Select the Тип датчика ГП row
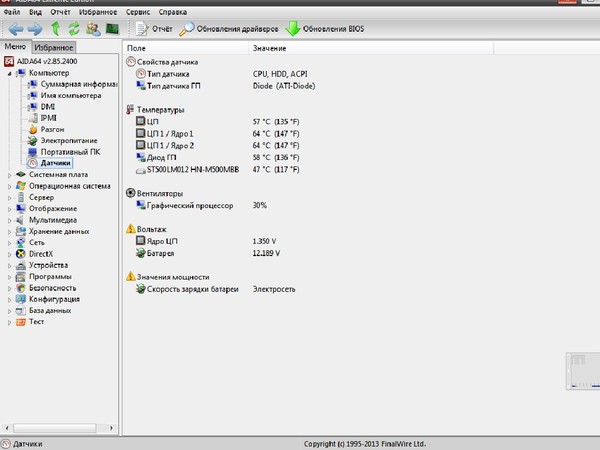This screenshot has width=600, height=450. [x=226, y=86]
